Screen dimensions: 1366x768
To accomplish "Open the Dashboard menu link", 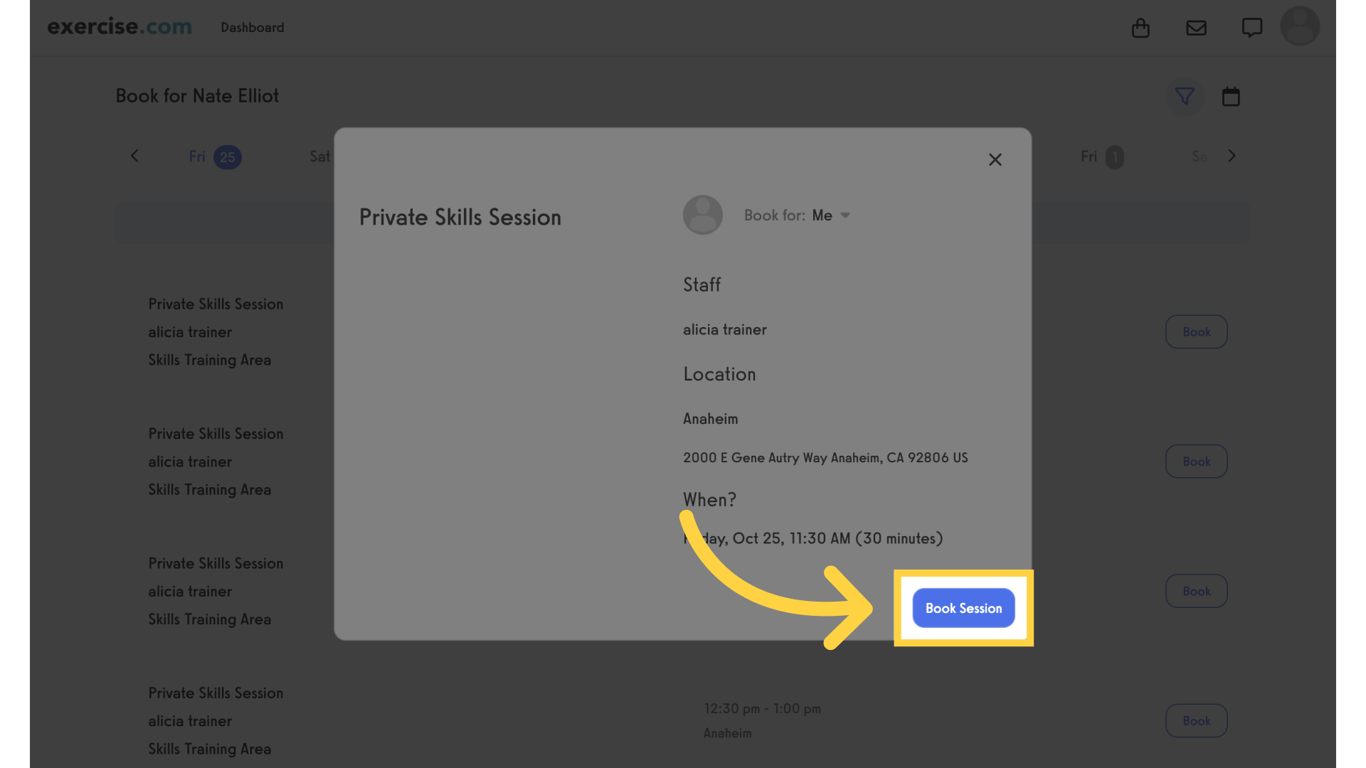I will click(x=252, y=28).
